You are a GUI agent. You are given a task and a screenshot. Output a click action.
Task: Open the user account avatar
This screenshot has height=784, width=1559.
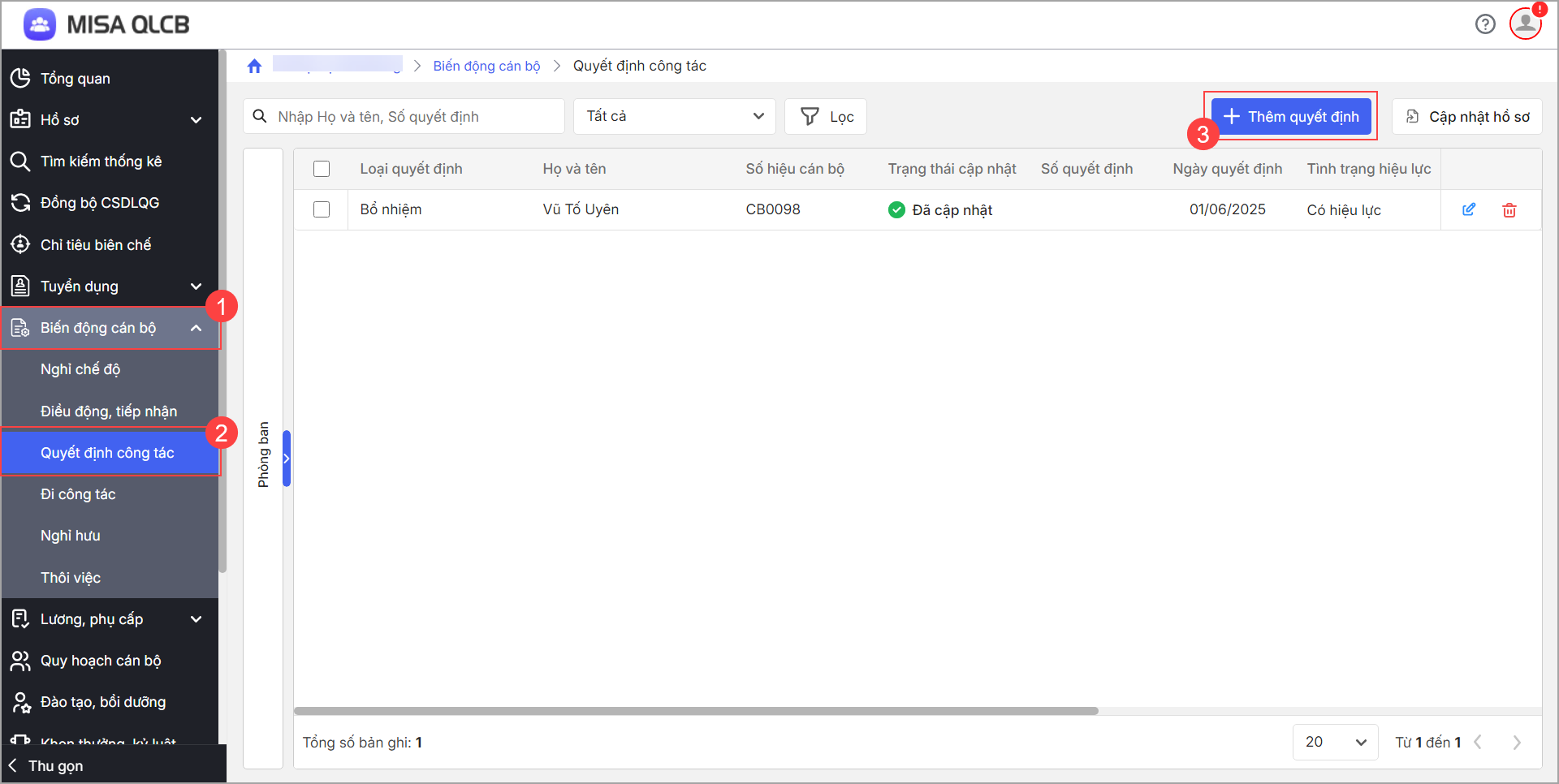(1525, 24)
